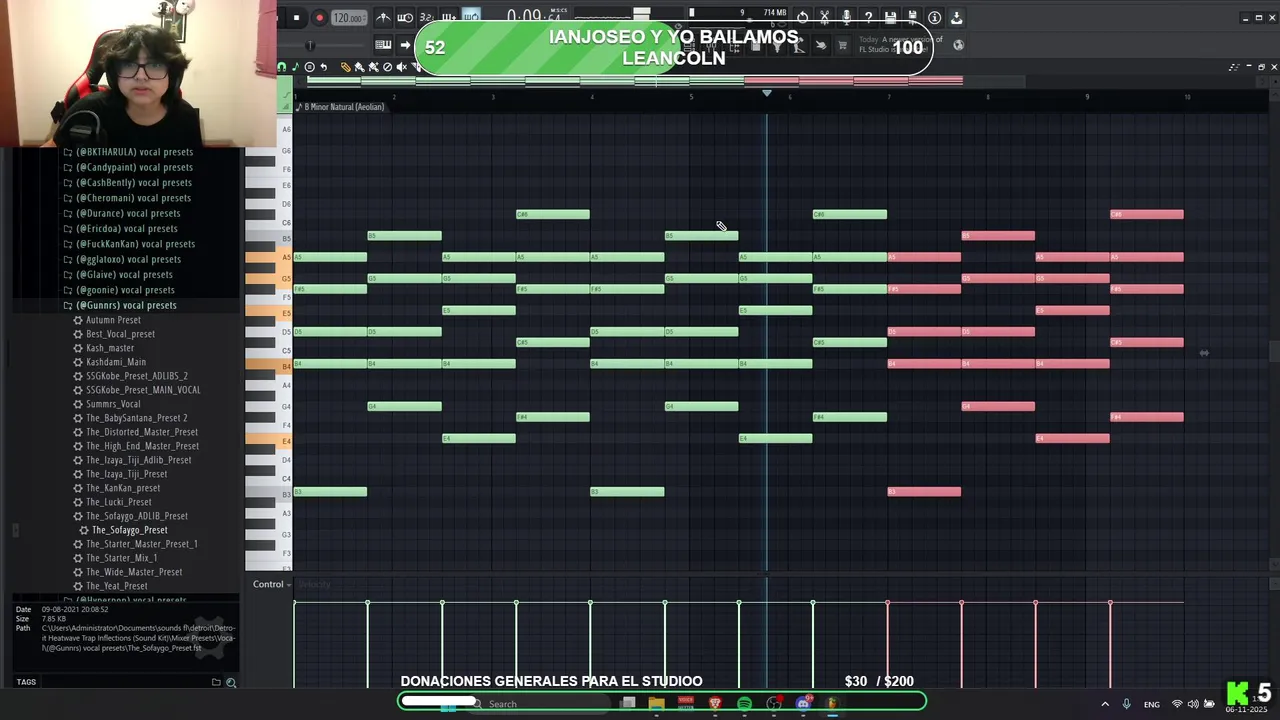Toggle the overdub recording icon
The height and width of the screenshot is (720, 1280).
[449, 18]
